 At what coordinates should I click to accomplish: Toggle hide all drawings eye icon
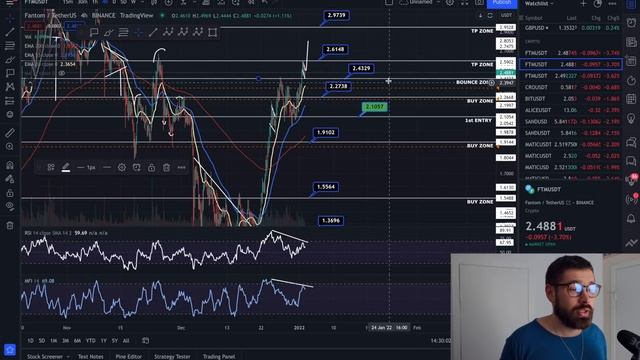(10, 207)
